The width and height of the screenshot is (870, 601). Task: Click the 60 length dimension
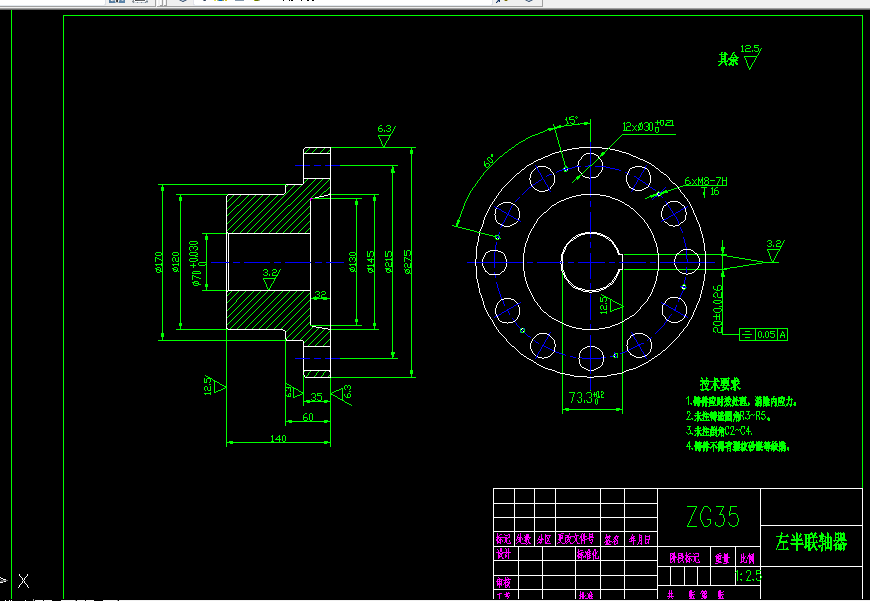click(308, 417)
